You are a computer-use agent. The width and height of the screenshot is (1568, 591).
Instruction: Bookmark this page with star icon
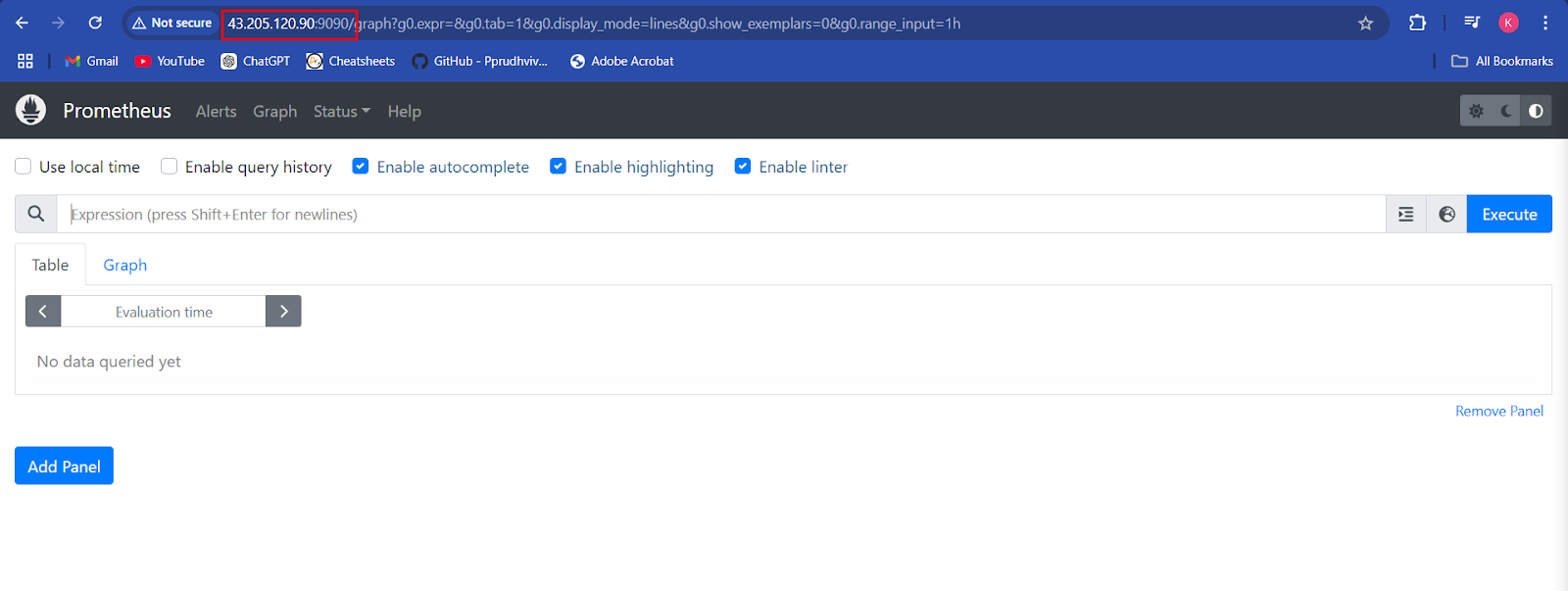1365,23
